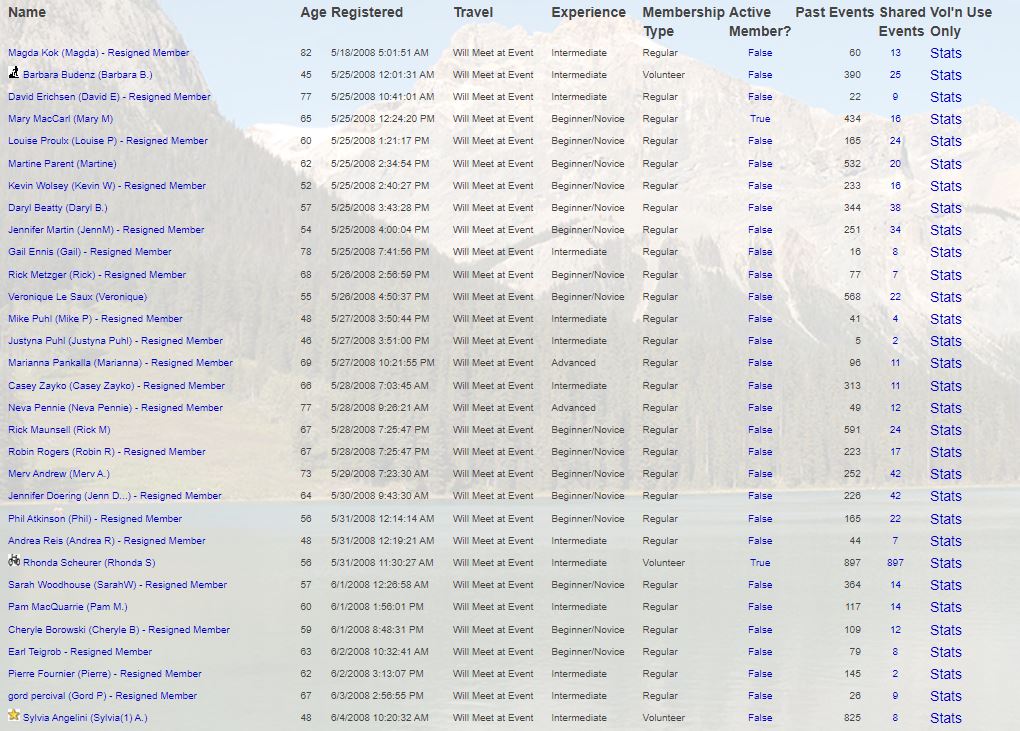
Task: Open Magda Kok's member profile link
Action: coord(98,53)
